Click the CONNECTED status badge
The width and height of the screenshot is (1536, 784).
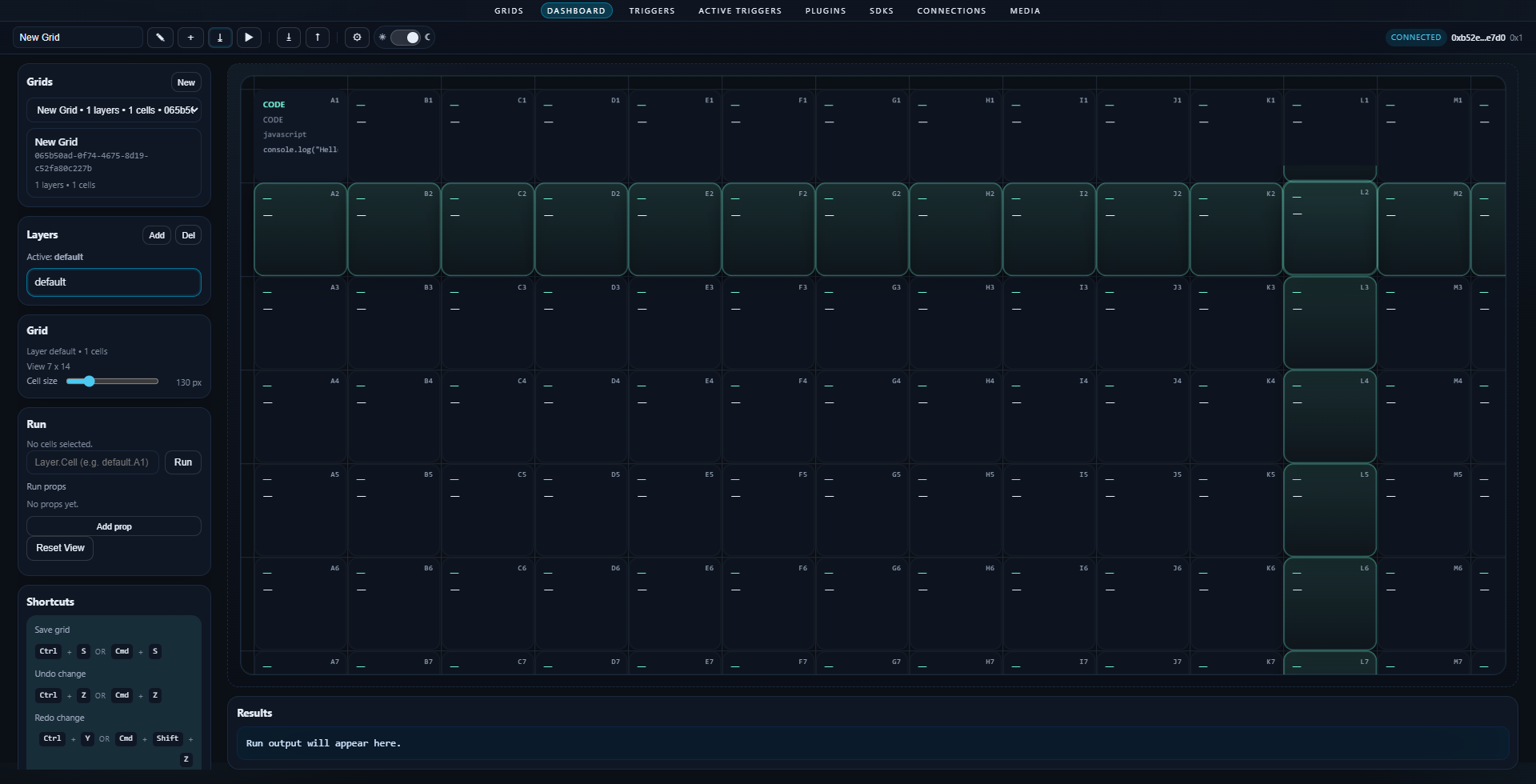coord(1416,38)
